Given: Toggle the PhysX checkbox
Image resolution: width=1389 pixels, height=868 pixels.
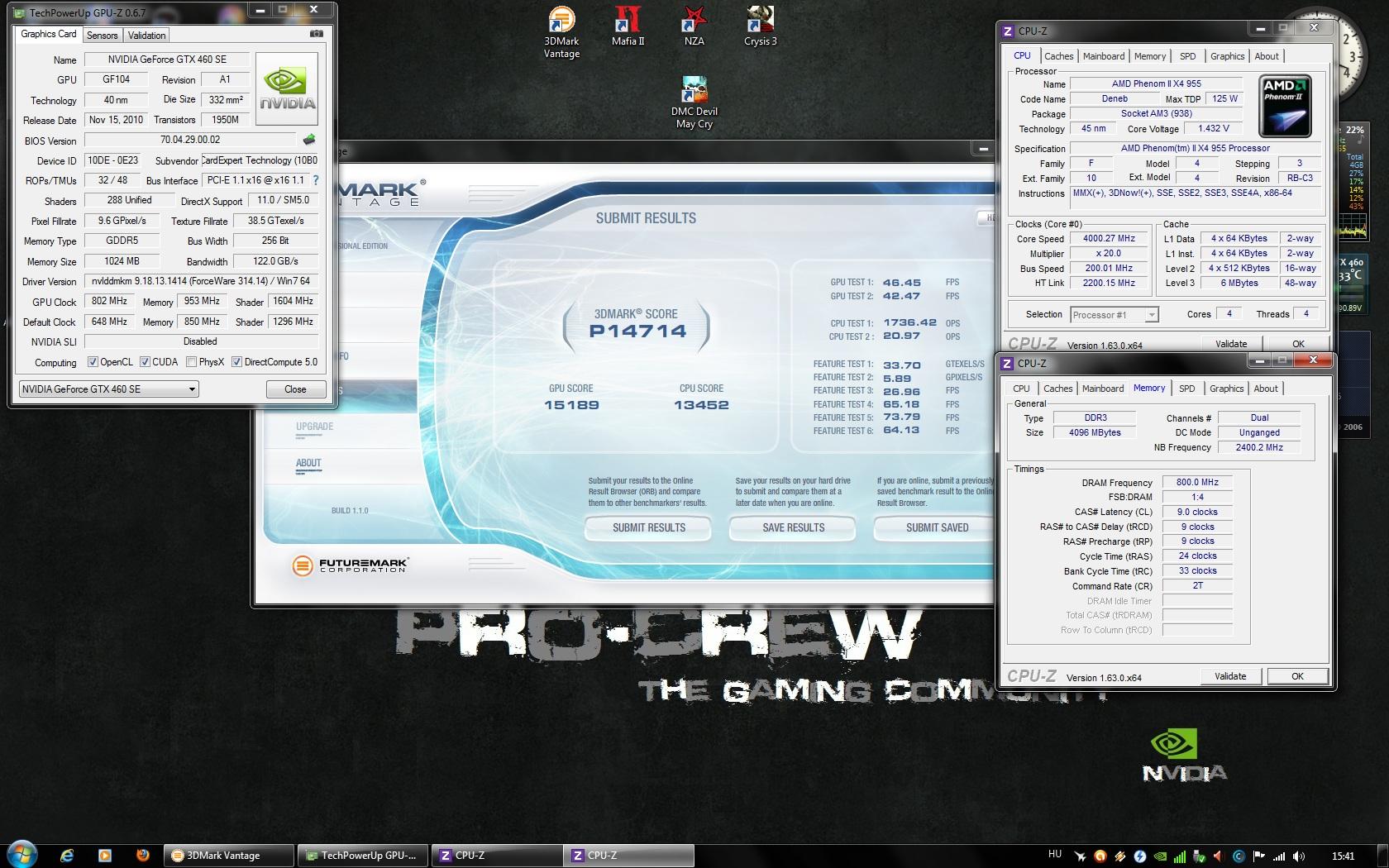Looking at the screenshot, I should point(192,362).
